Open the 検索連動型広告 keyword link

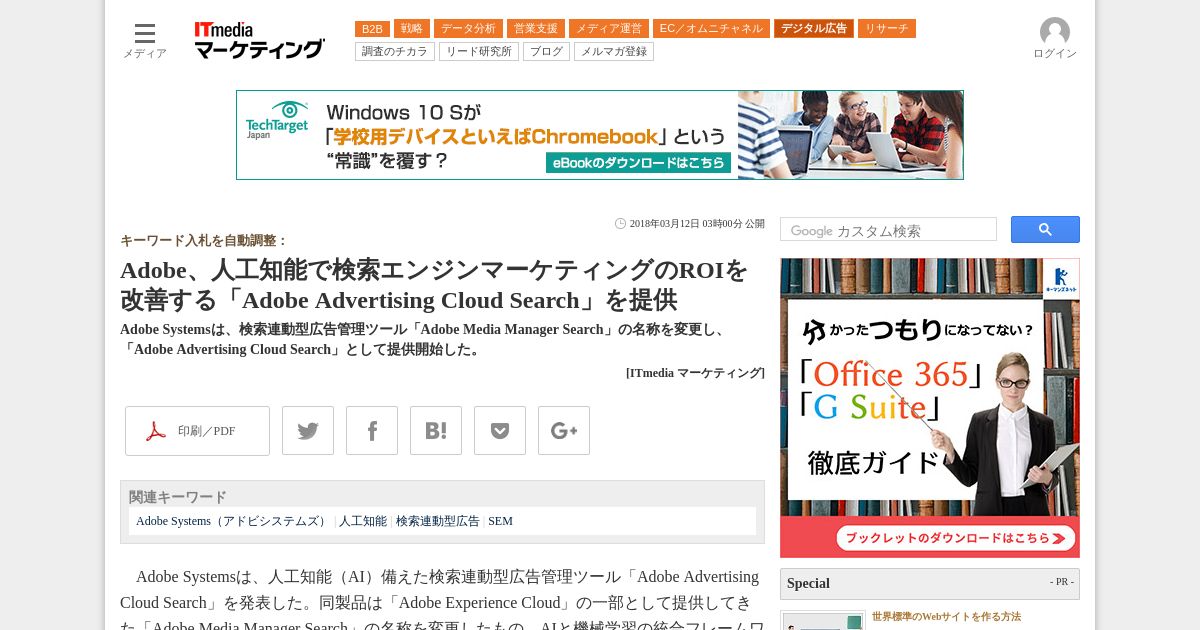coord(438,521)
